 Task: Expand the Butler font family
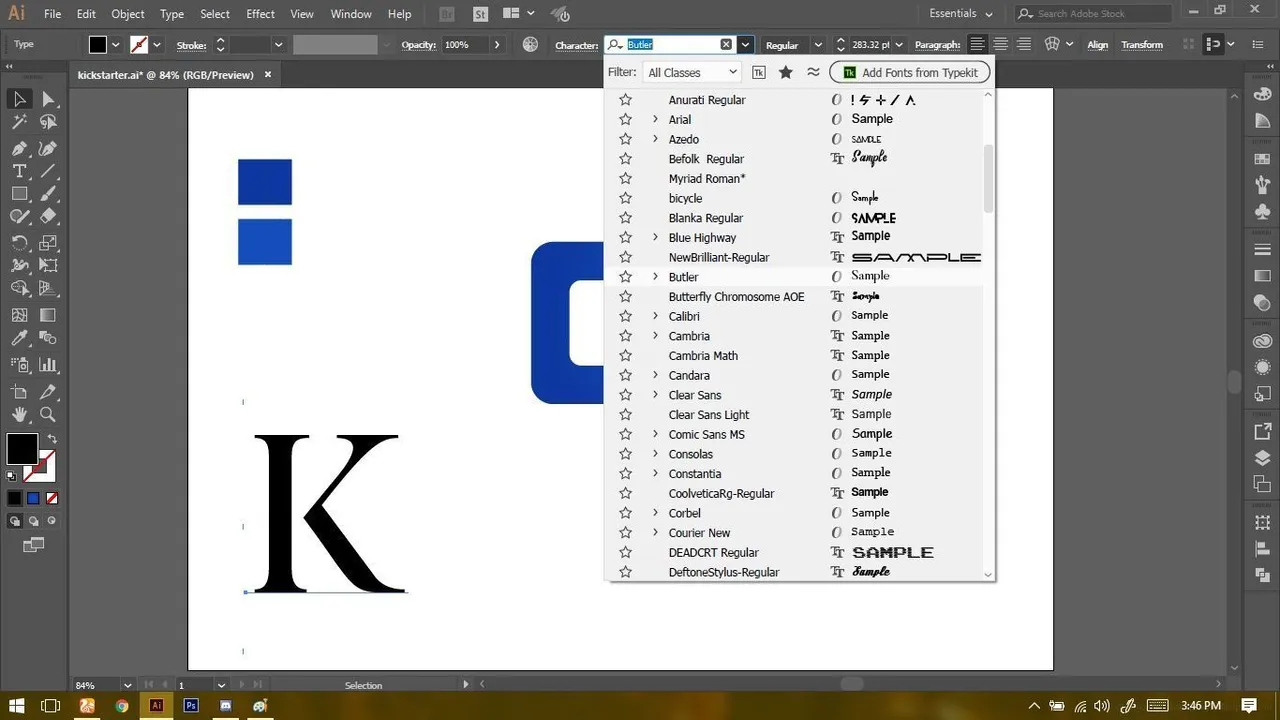coord(656,277)
